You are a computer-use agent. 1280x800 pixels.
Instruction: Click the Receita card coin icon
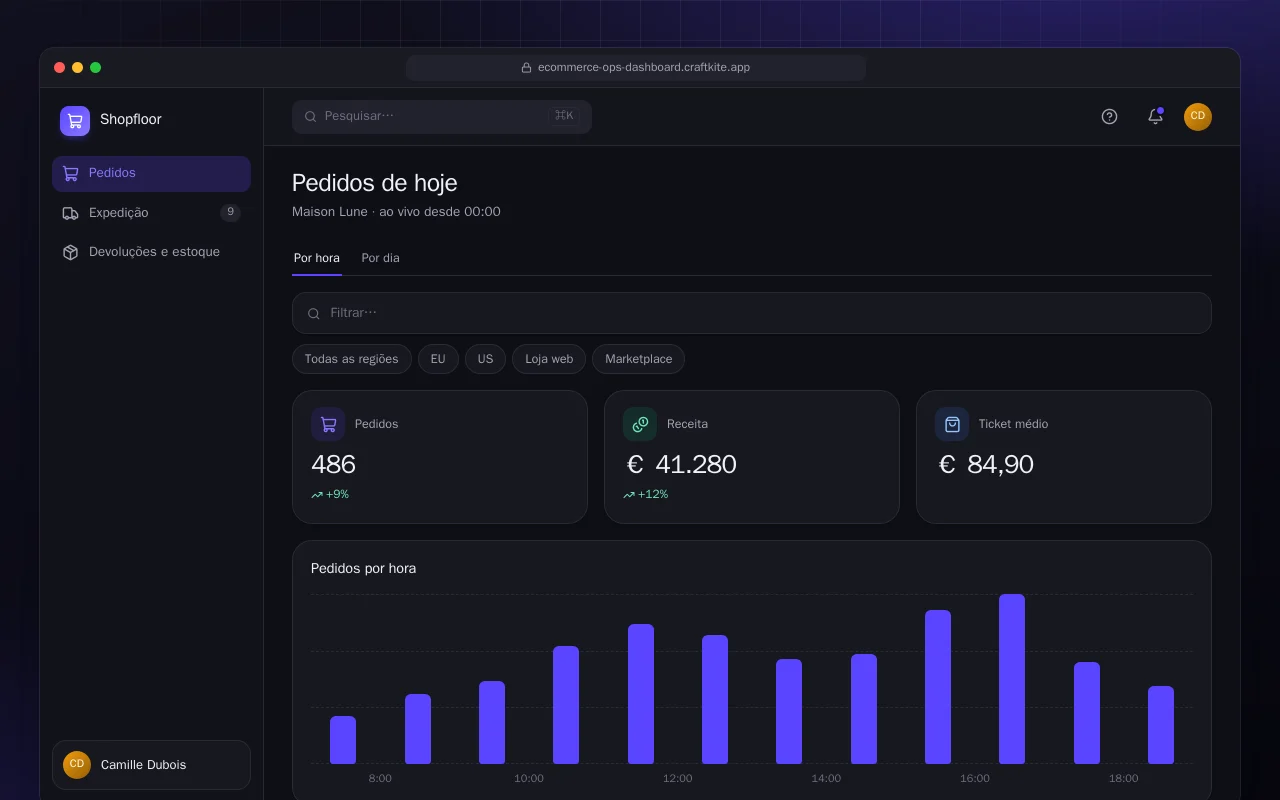640,424
